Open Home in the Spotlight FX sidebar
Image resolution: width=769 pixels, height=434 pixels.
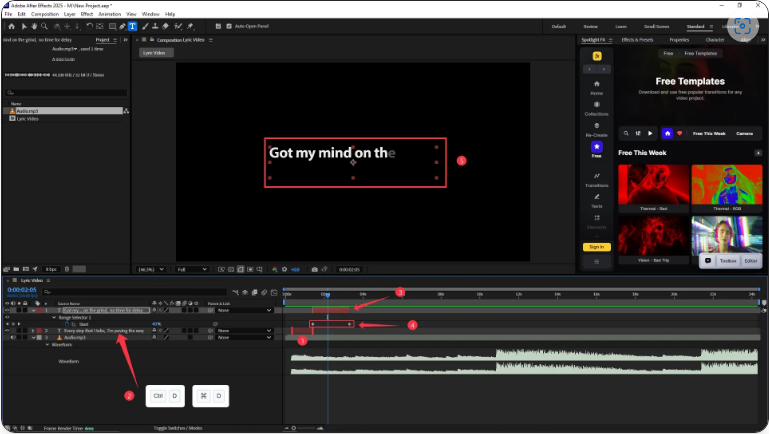[x=596, y=87]
